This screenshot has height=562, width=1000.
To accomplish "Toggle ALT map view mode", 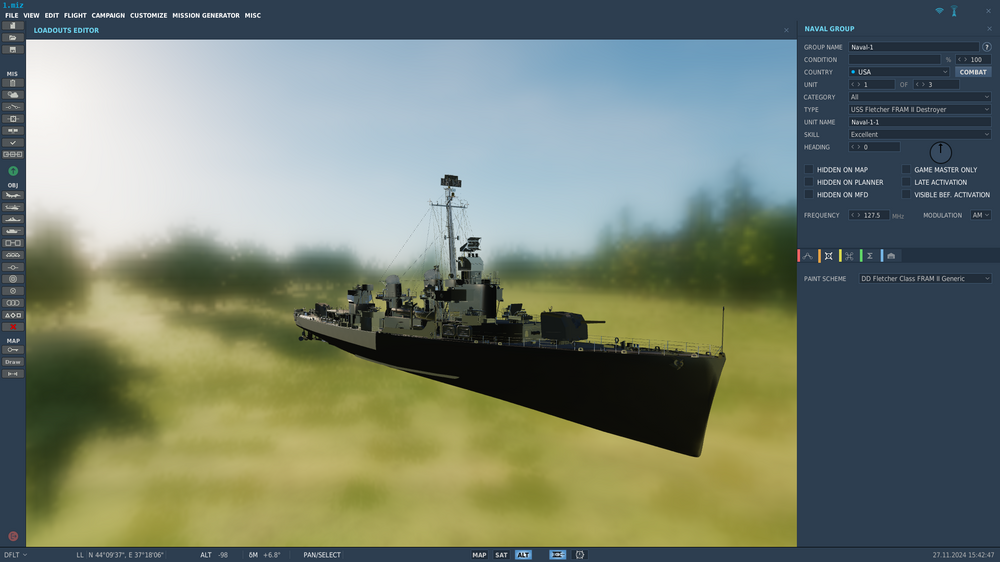I will pos(523,555).
